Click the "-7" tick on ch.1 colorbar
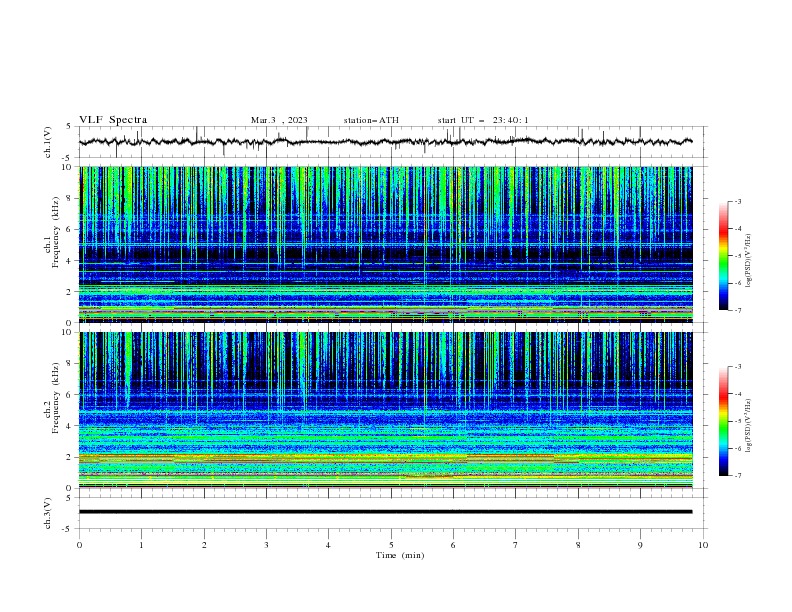The height and width of the screenshot is (612, 792). (x=737, y=310)
